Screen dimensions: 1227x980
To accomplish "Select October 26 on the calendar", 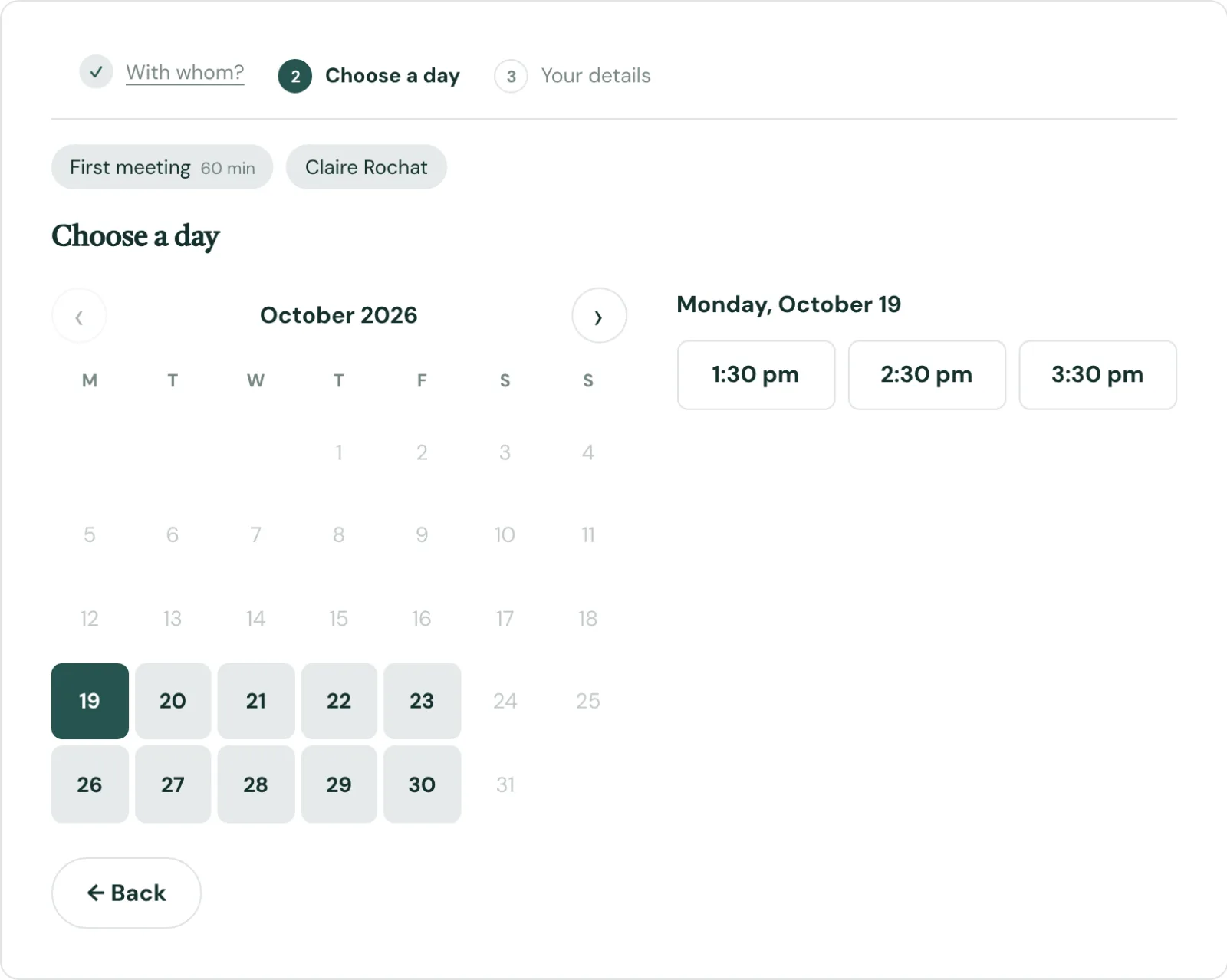I will point(90,784).
